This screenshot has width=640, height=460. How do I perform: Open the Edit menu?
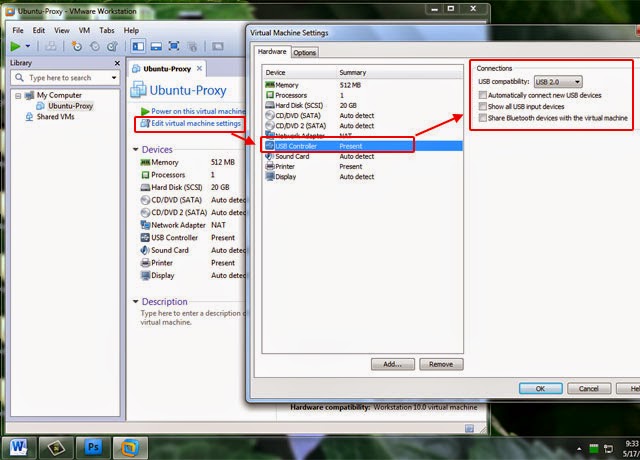(x=39, y=31)
